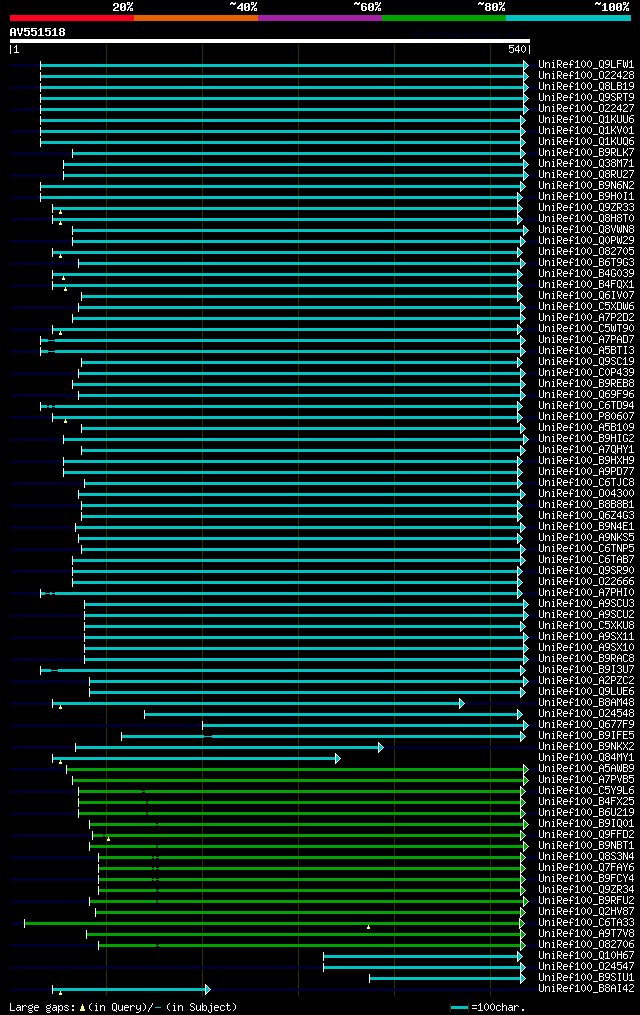Click the UniRef100_C5XKU8 label
640x1015 pixels.
pyautogui.click(x=586, y=626)
